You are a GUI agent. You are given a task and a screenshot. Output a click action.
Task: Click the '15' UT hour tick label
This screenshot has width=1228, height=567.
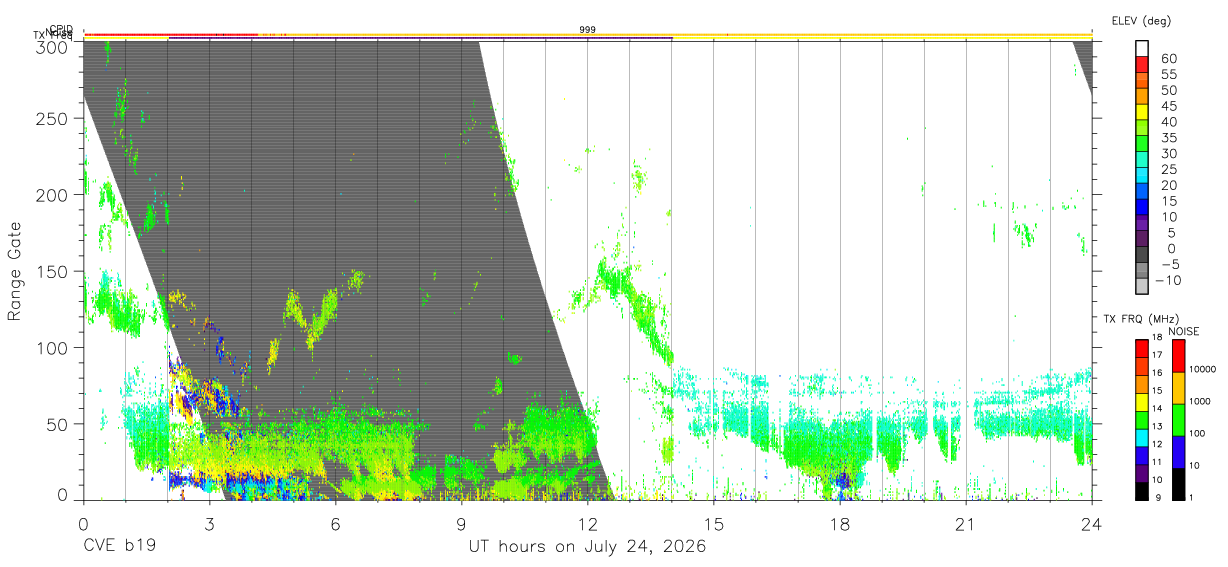pos(713,524)
